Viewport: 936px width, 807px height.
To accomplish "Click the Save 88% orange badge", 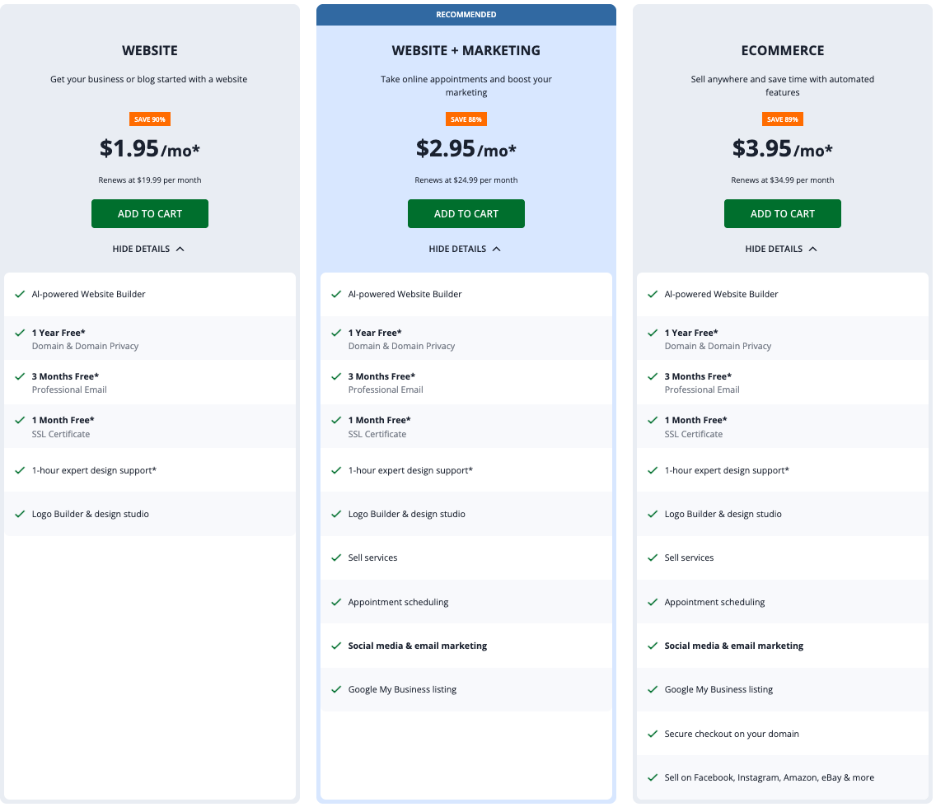I will click(x=466, y=119).
